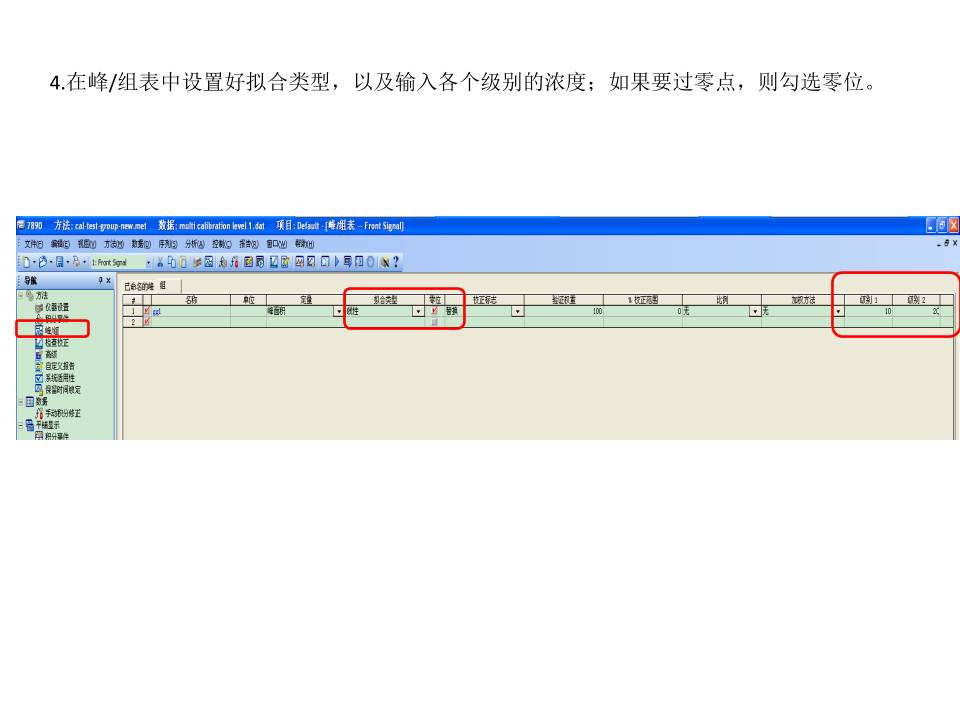960x720 pixels.
Task: Click the Help question mark icon
Action: click(x=396, y=262)
